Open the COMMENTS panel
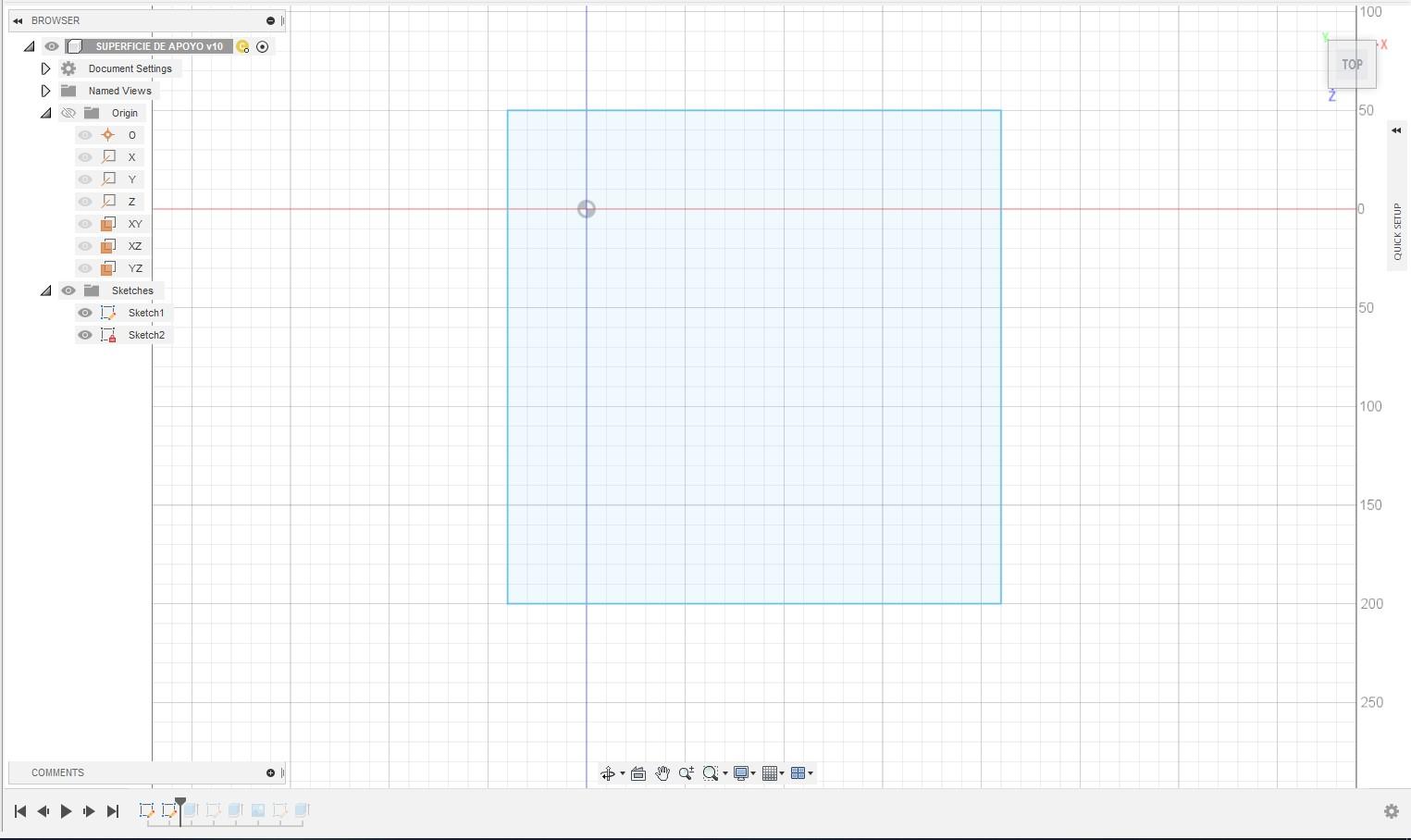 pos(57,772)
